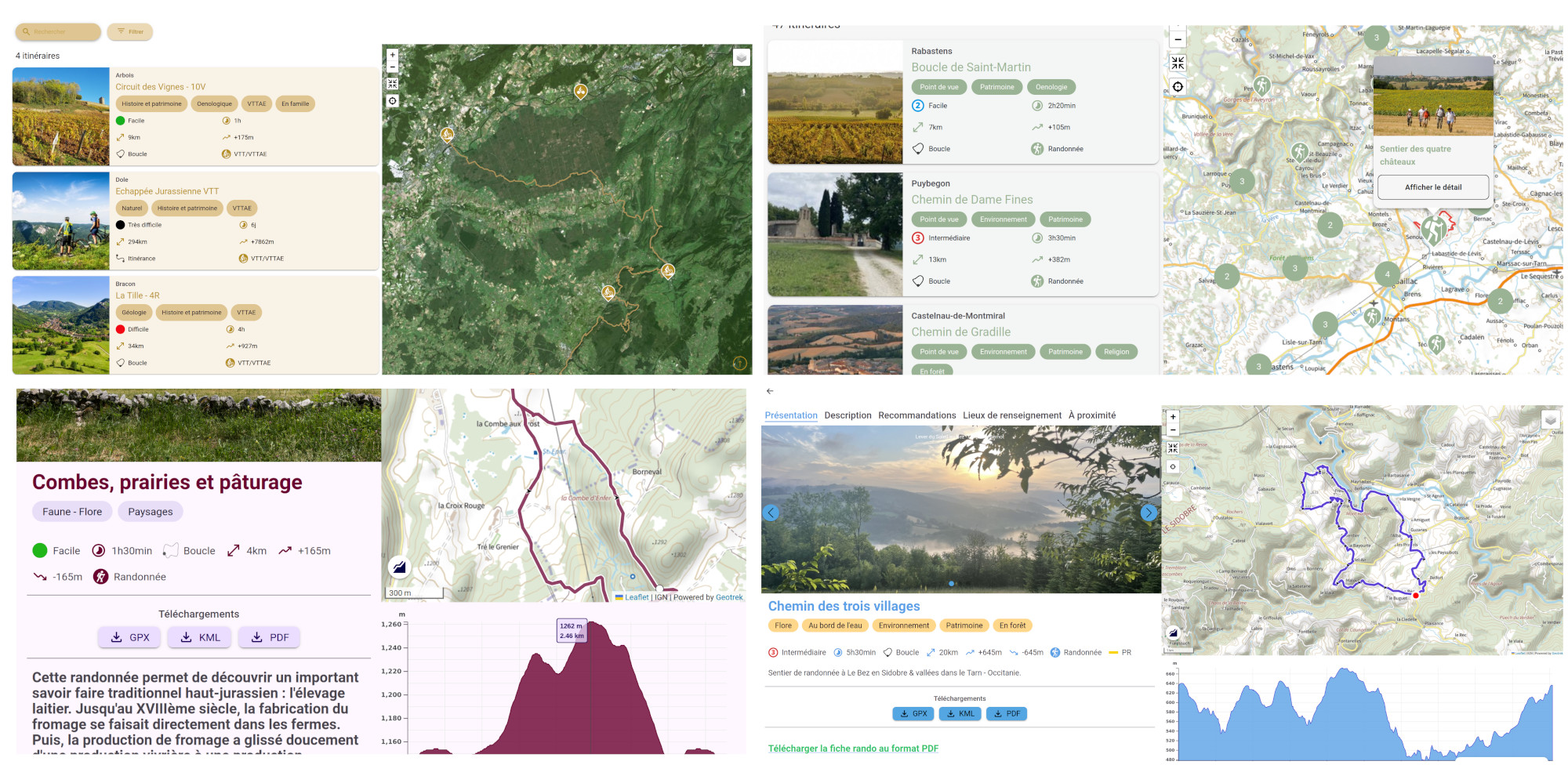The image size is (1568, 772).
Task: Click the carousel position dot on photo
Action: tap(952, 583)
